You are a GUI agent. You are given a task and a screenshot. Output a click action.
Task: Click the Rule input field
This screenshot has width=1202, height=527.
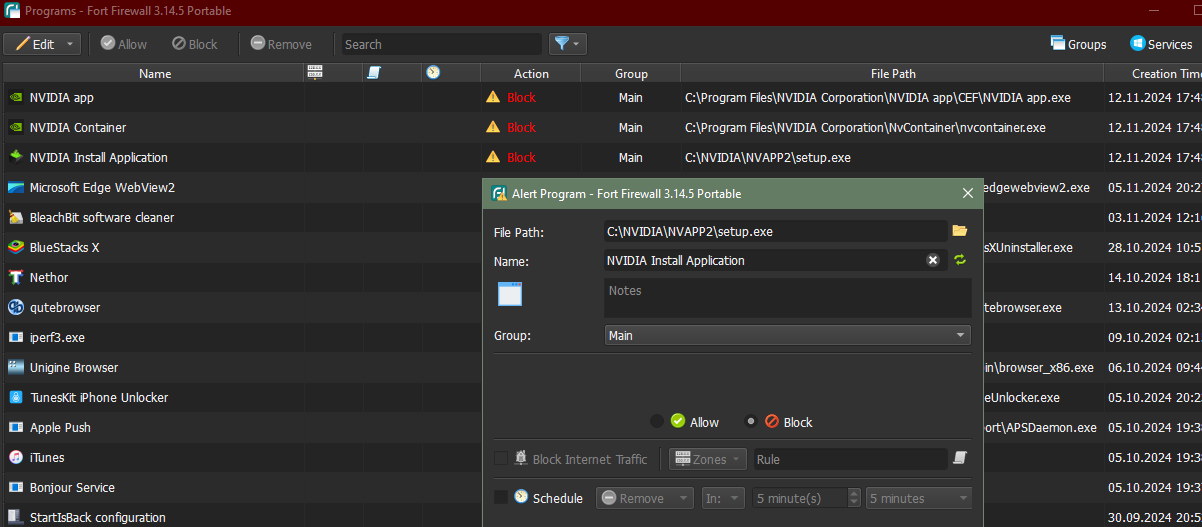click(849, 459)
